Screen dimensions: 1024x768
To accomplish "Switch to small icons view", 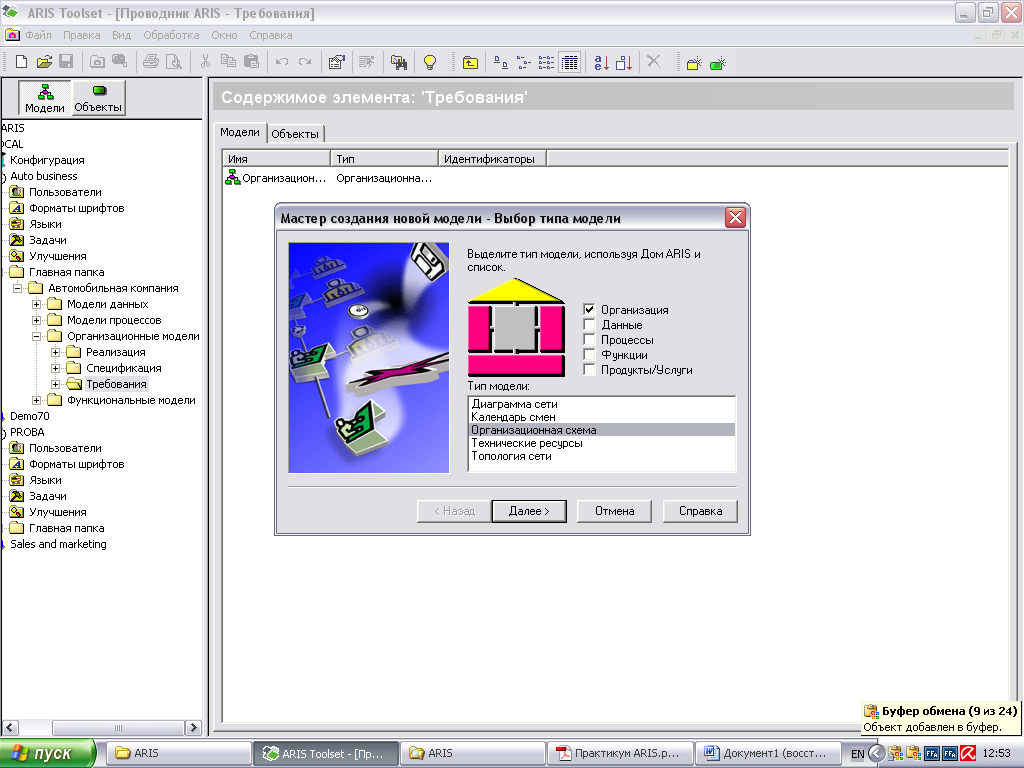I will (524, 62).
